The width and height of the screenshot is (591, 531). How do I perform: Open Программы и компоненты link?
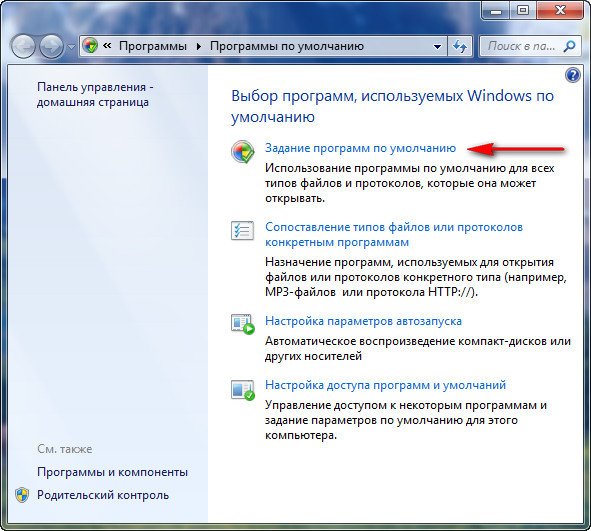(x=112, y=472)
